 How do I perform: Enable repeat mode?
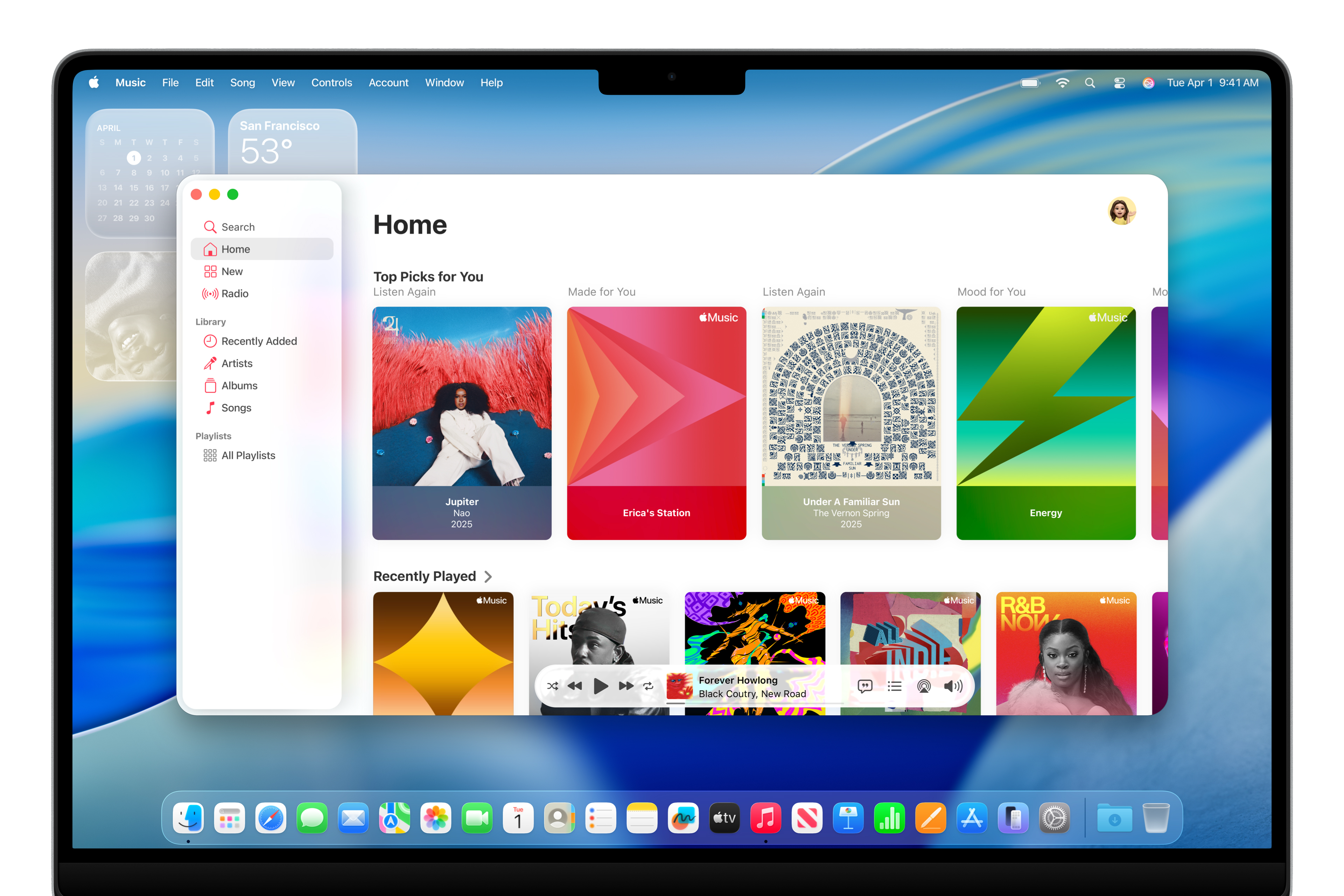648,686
